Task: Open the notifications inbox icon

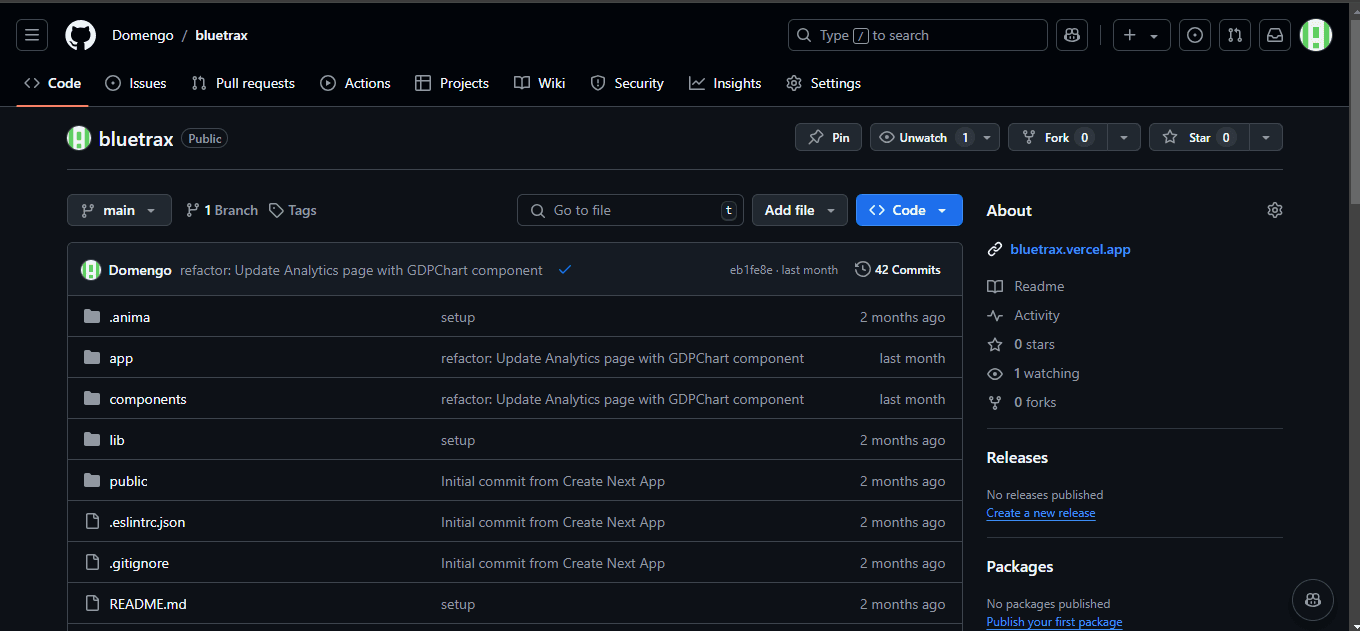Action: tap(1275, 35)
